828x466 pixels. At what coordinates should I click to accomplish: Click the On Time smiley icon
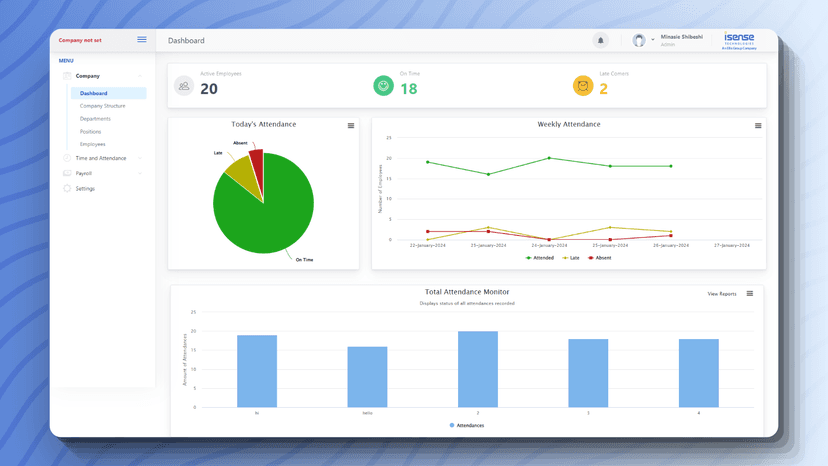pyautogui.click(x=383, y=86)
